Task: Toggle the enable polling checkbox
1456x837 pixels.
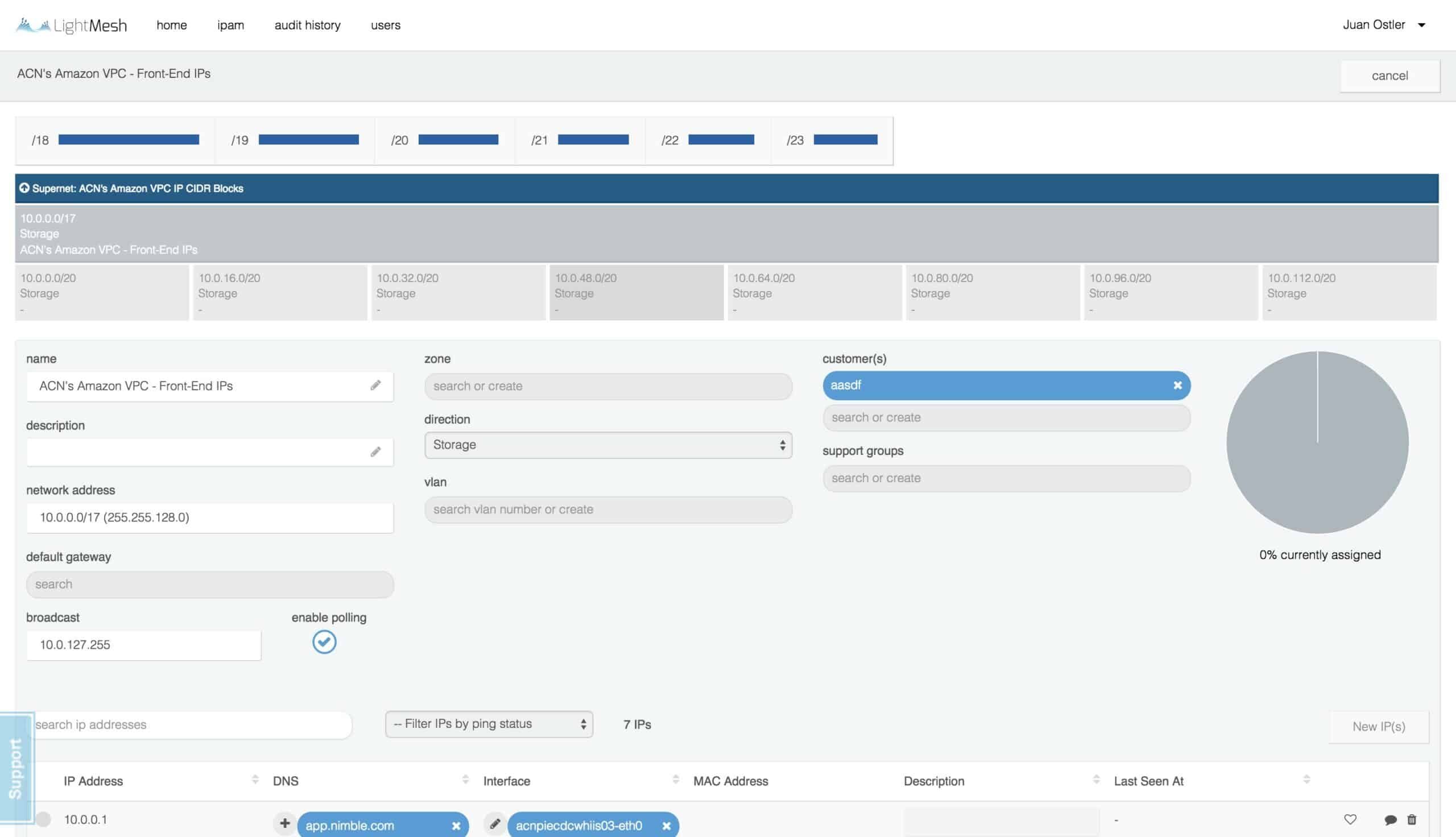Action: [324, 642]
